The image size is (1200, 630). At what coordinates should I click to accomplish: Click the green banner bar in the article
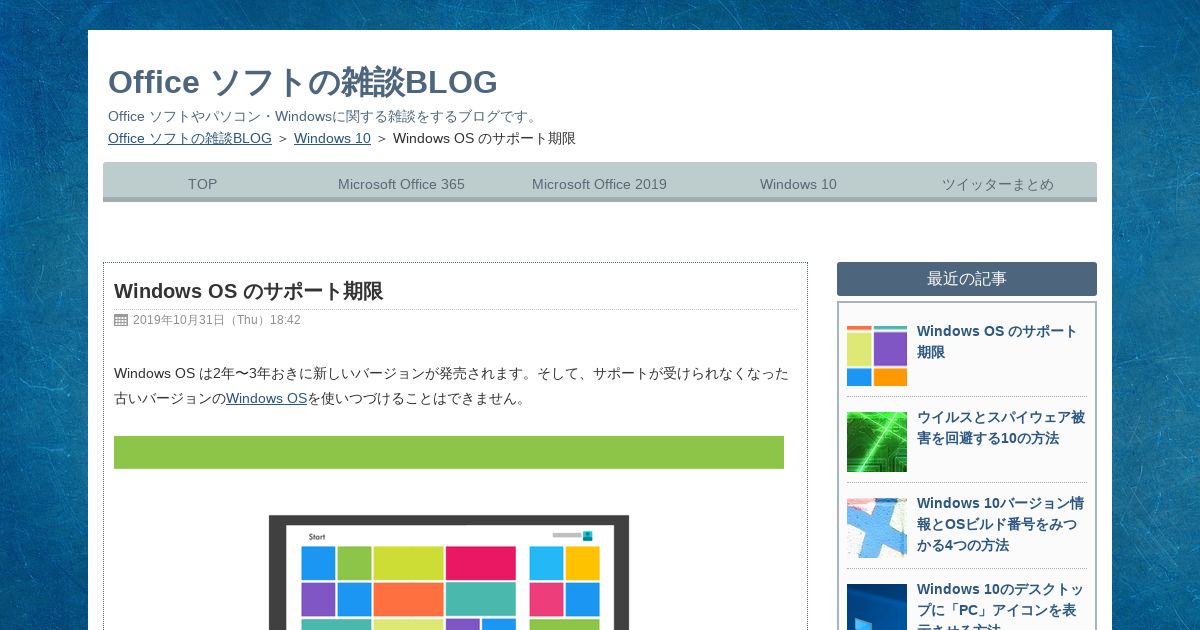pyautogui.click(x=449, y=452)
